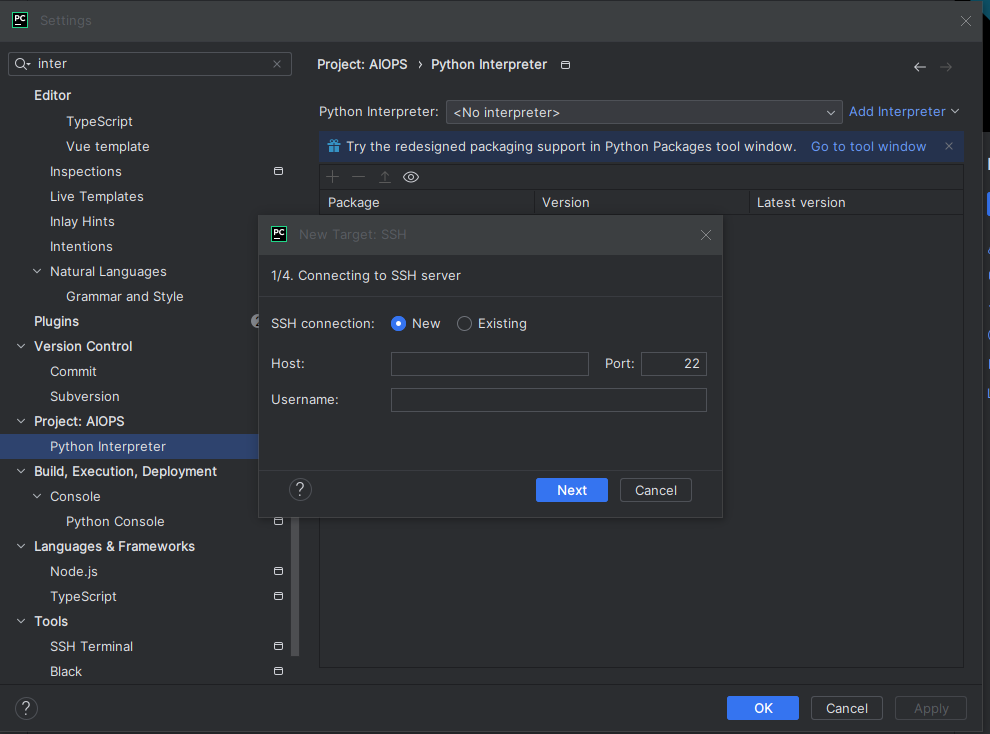Screen dimensions: 990x734
Task: Toggle the show early releases eye icon
Action: point(411,177)
